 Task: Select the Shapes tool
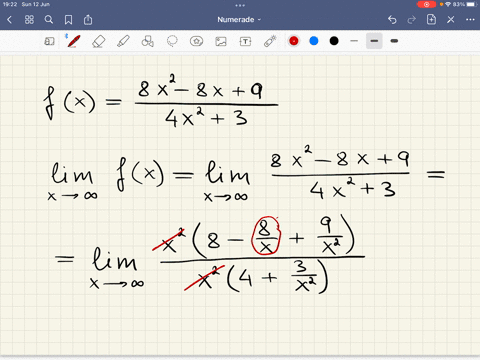(147, 41)
